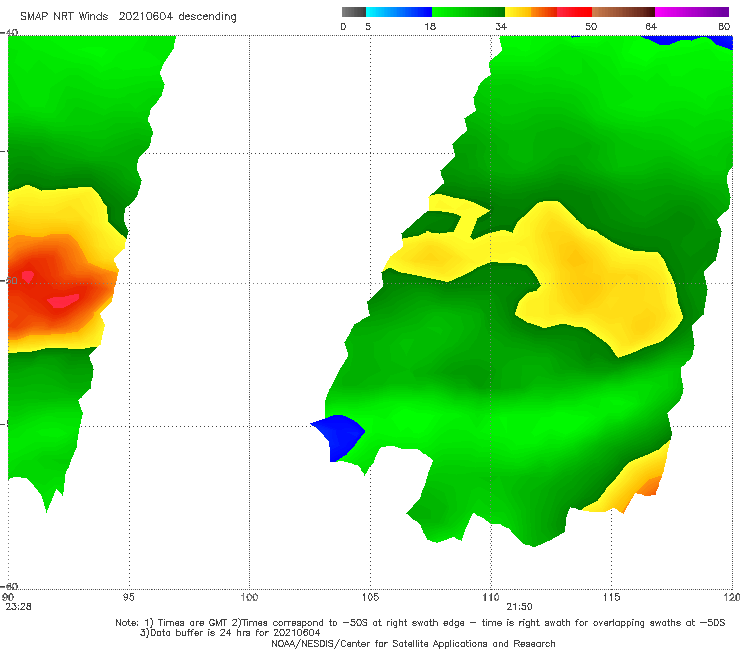Click the orange patch at the right swath's bottom
Image resolution: width=740 pixels, height=650 pixels.
click(x=649, y=486)
